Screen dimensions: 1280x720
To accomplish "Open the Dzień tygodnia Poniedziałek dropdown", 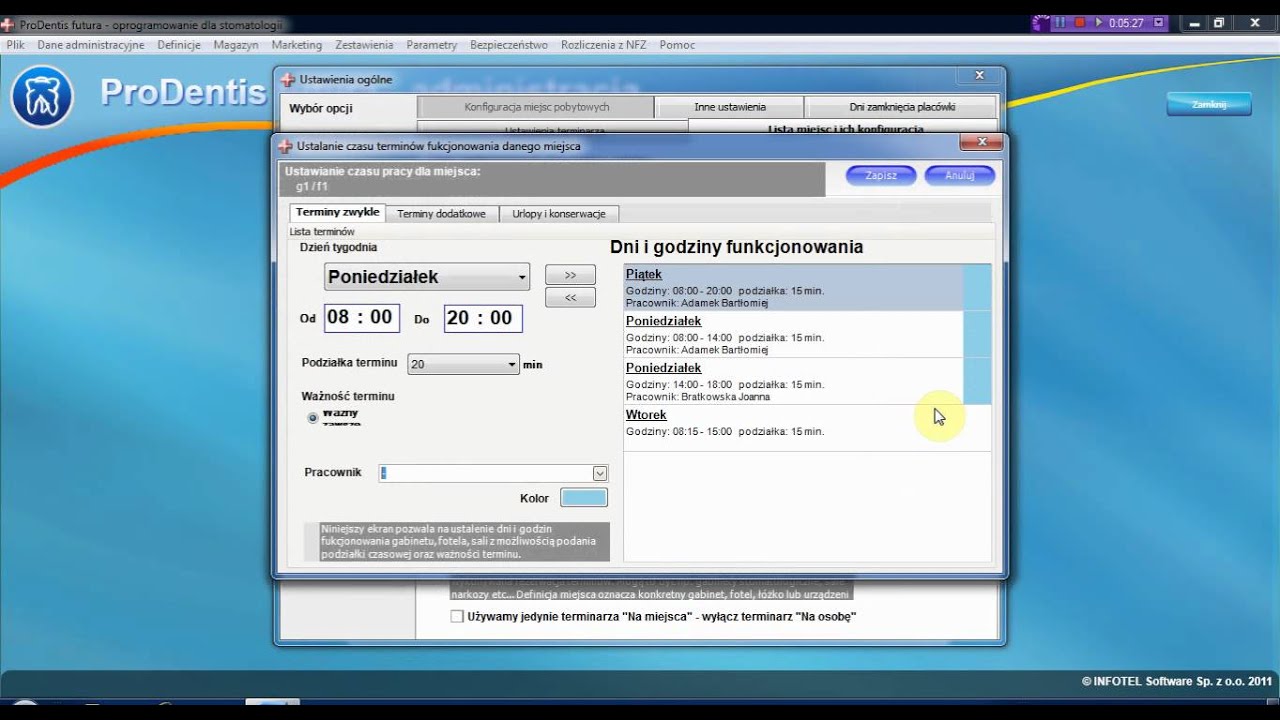I will [x=427, y=277].
